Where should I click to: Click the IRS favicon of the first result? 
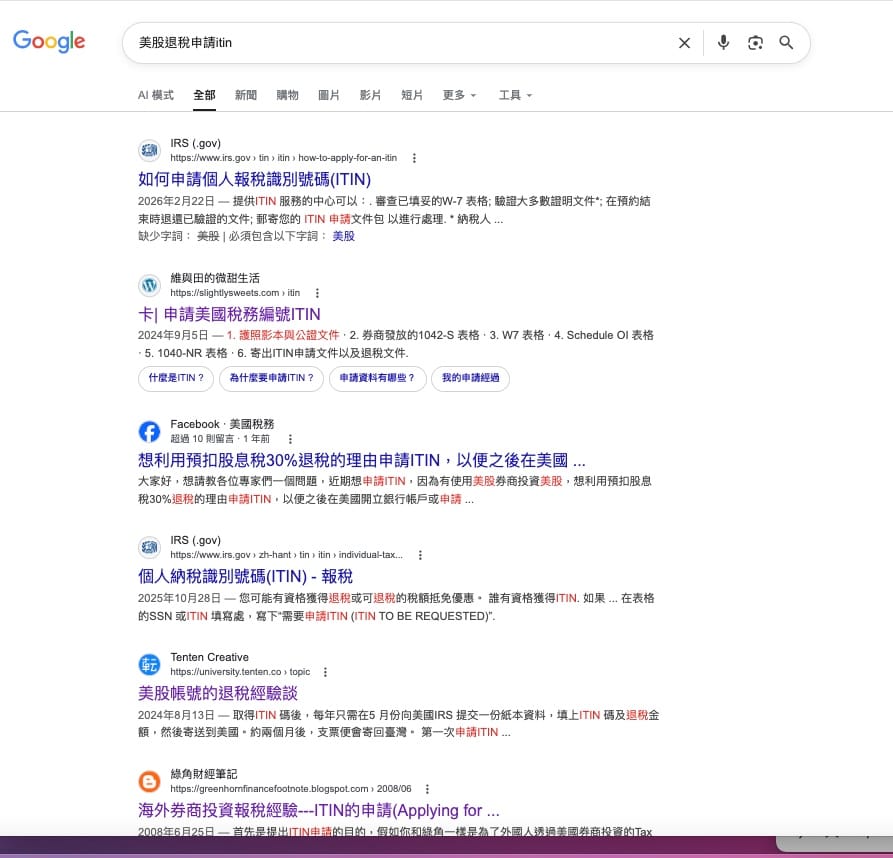pyautogui.click(x=149, y=150)
